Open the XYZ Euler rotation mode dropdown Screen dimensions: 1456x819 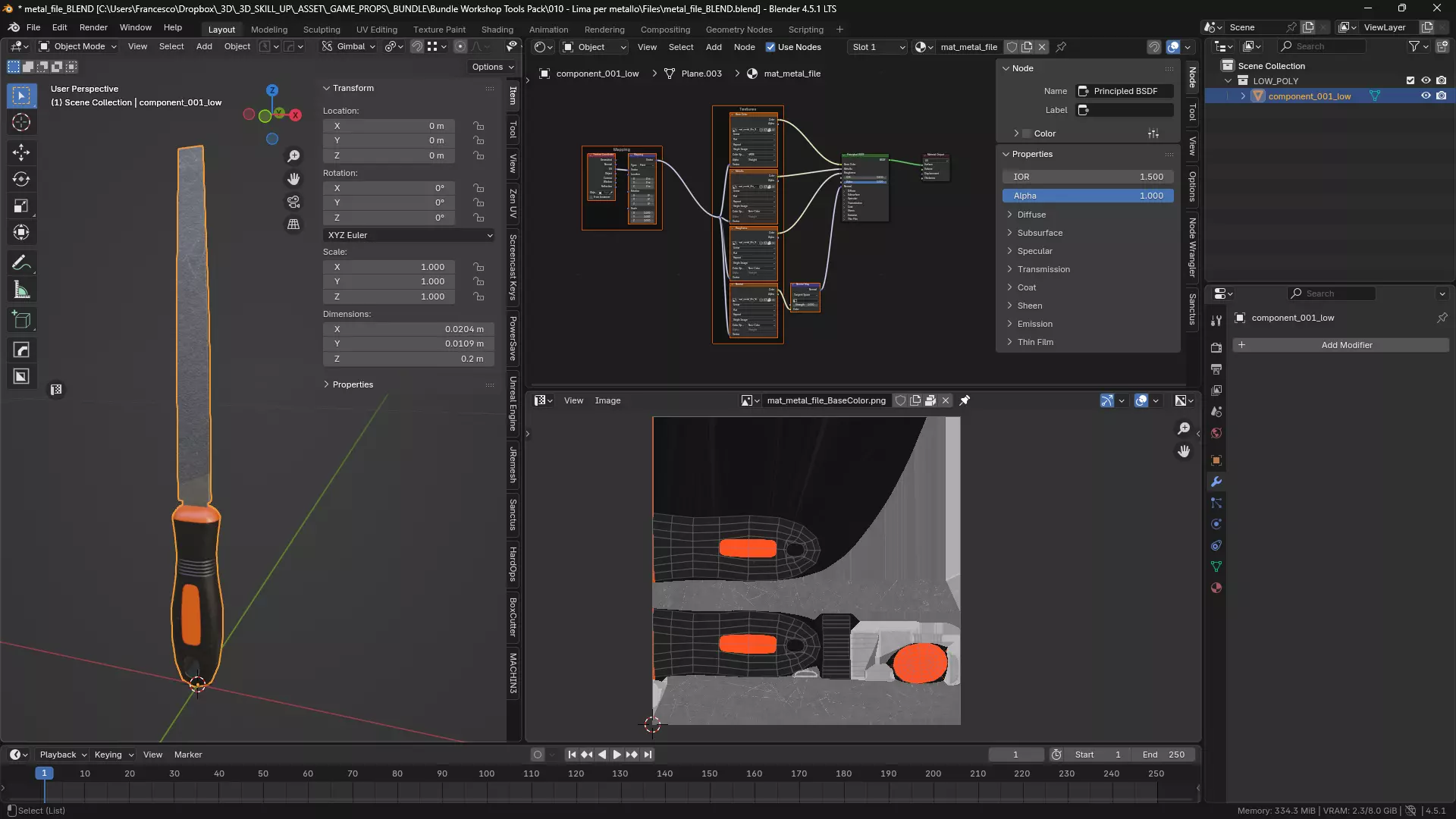point(409,235)
